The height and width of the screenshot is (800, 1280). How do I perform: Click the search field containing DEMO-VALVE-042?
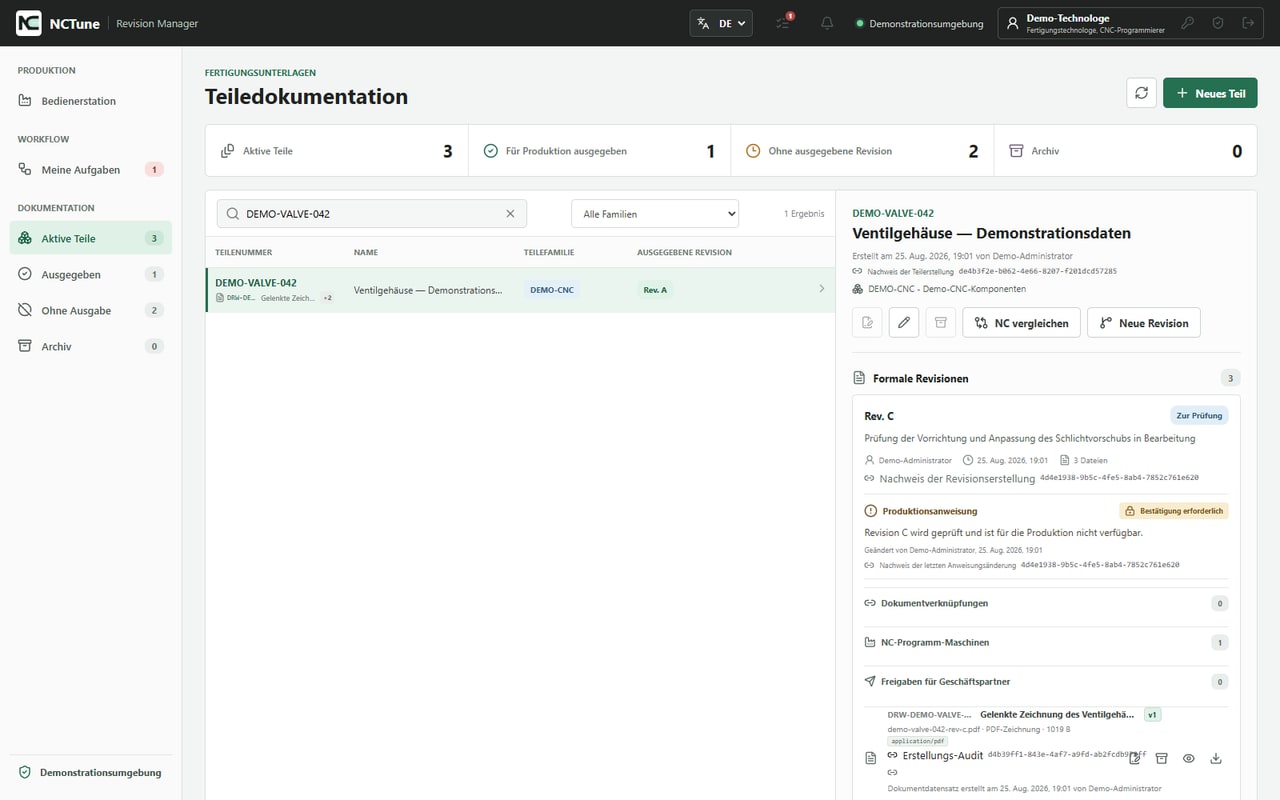[372, 214]
